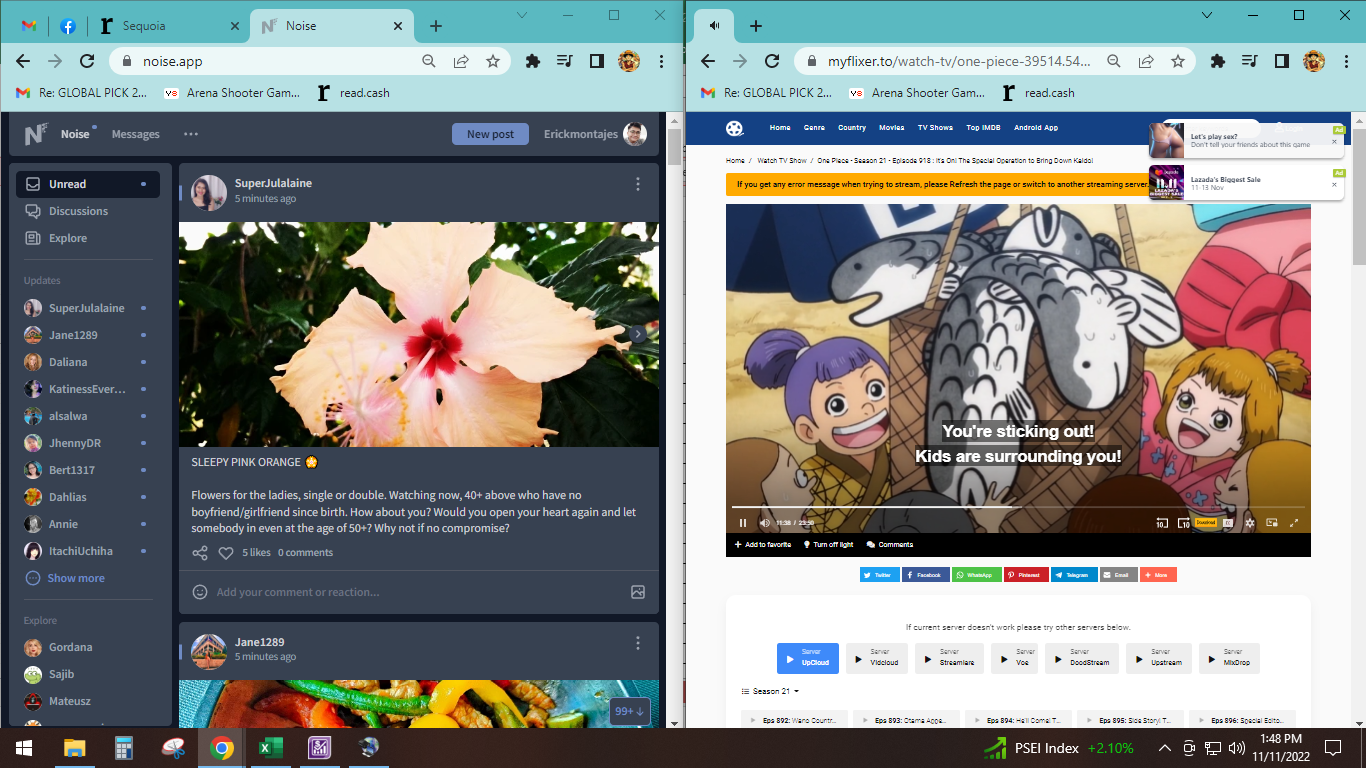Open the Genre menu on myflixer
This screenshot has height=768, width=1366.
[x=814, y=128]
